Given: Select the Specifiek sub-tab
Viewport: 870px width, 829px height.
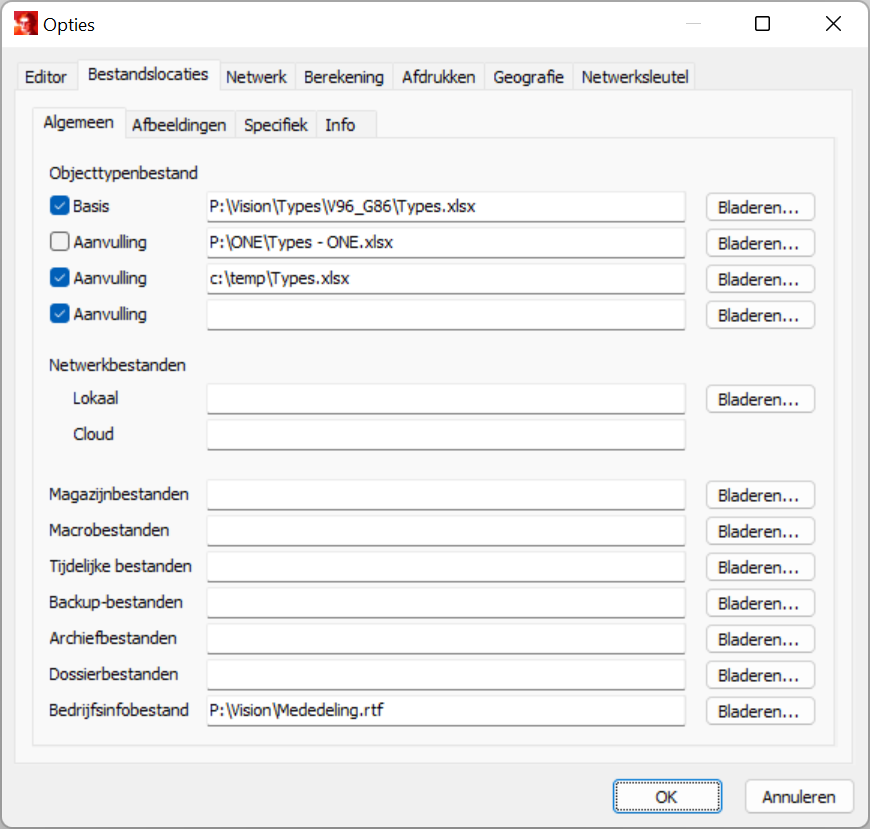Looking at the screenshot, I should click(x=276, y=125).
